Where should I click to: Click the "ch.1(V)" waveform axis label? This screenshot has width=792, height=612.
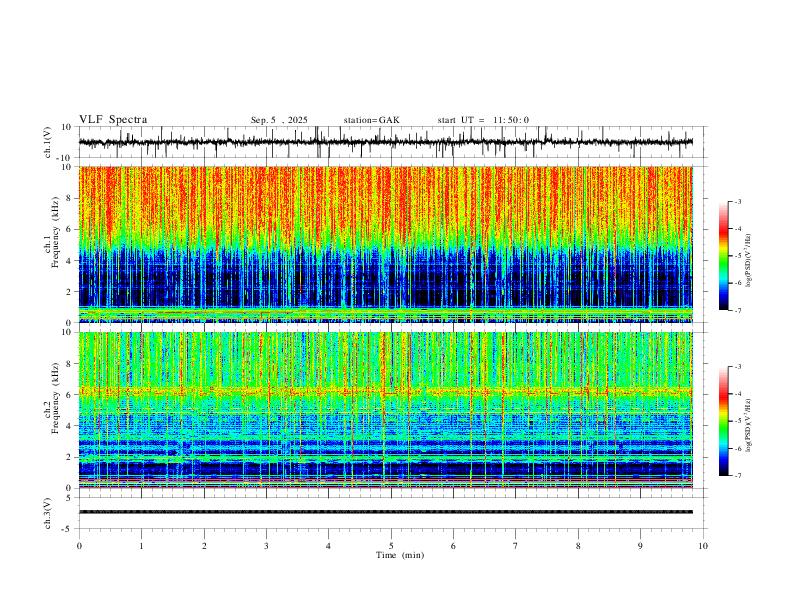pos(48,142)
